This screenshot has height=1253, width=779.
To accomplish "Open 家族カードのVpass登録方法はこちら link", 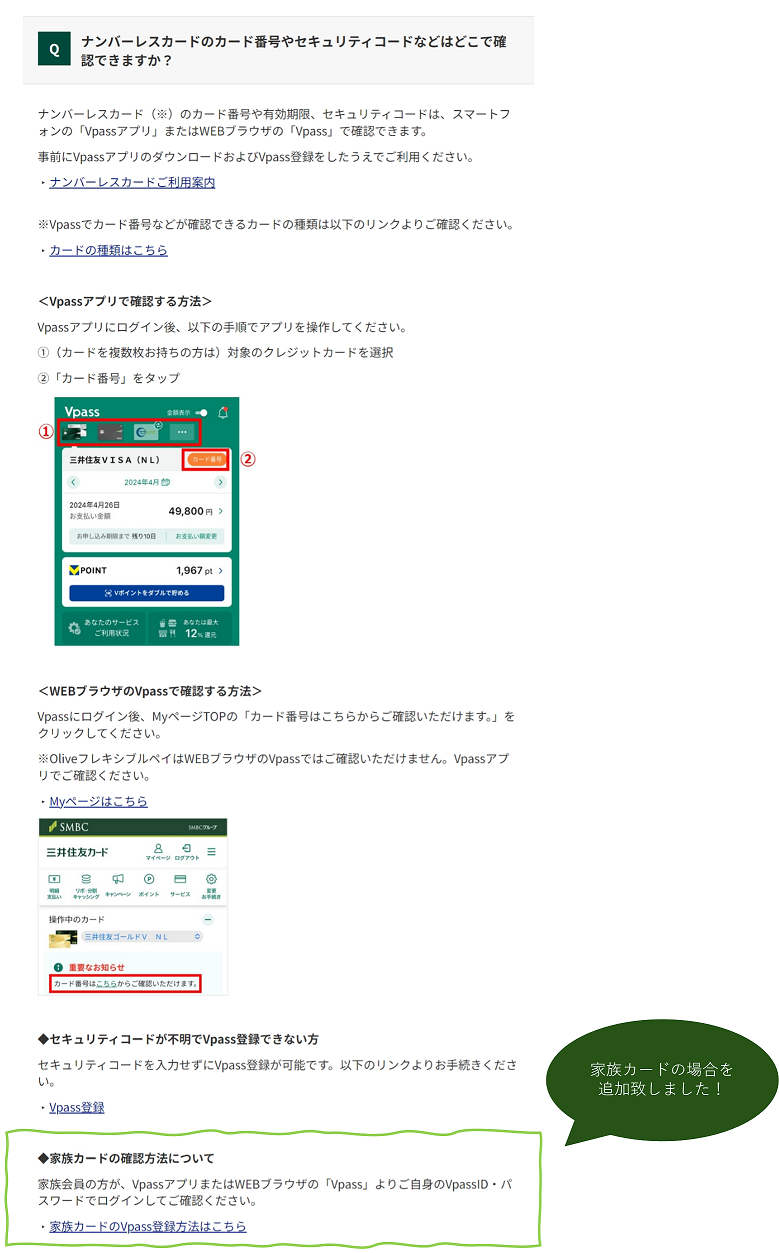I will 148,1226.
